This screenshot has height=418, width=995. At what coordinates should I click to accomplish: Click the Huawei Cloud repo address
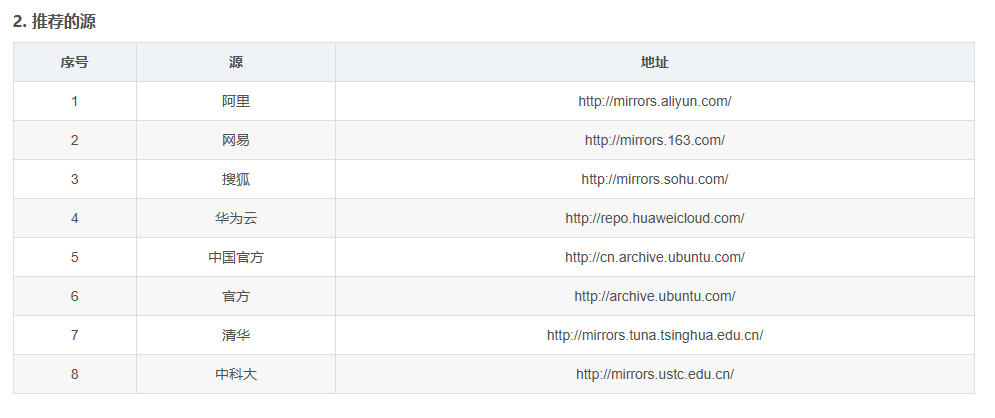[654, 218]
